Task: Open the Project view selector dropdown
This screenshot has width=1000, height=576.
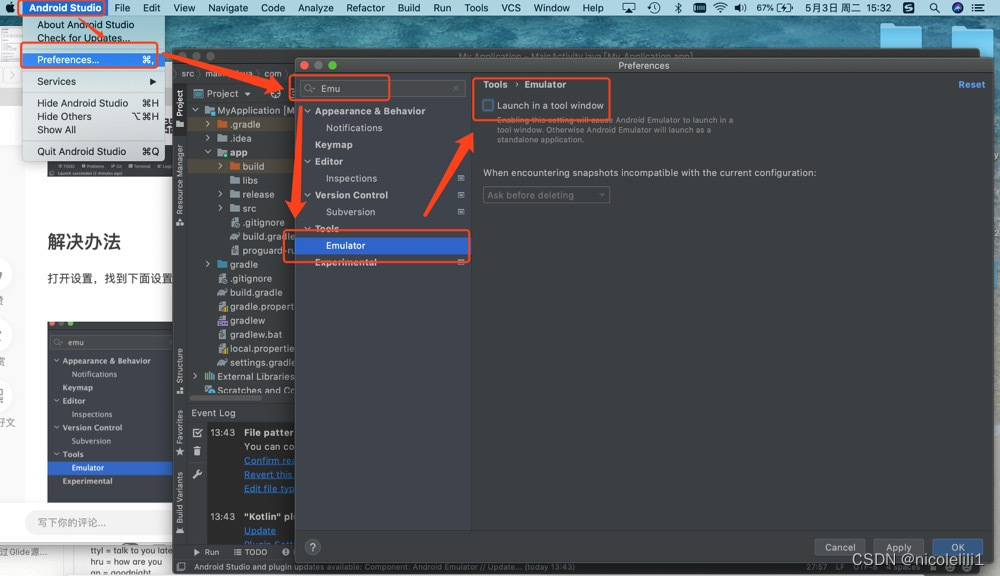Action: pyautogui.click(x=229, y=94)
